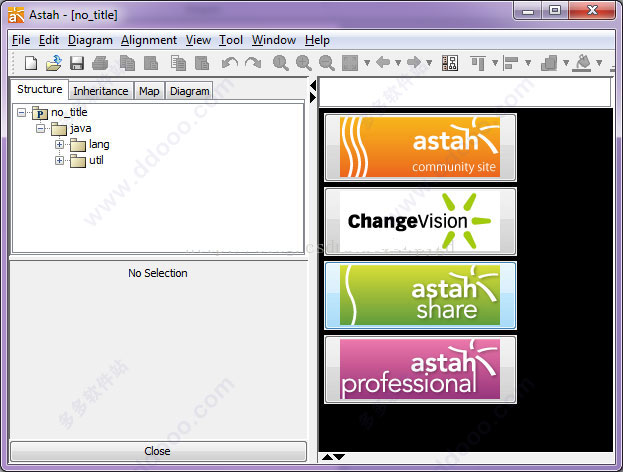Image resolution: width=623 pixels, height=472 pixels.
Task: Open the Edit menu
Action: (49, 40)
